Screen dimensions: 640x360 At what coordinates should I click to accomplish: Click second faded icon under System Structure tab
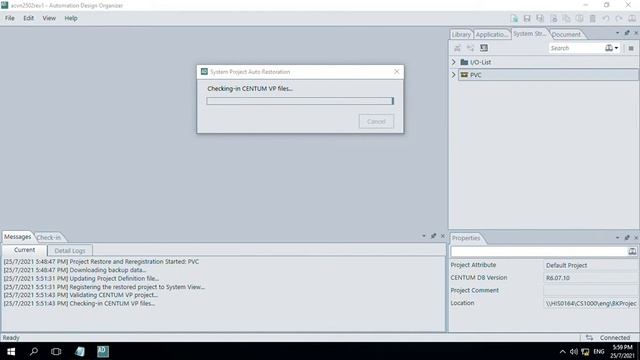click(471, 48)
